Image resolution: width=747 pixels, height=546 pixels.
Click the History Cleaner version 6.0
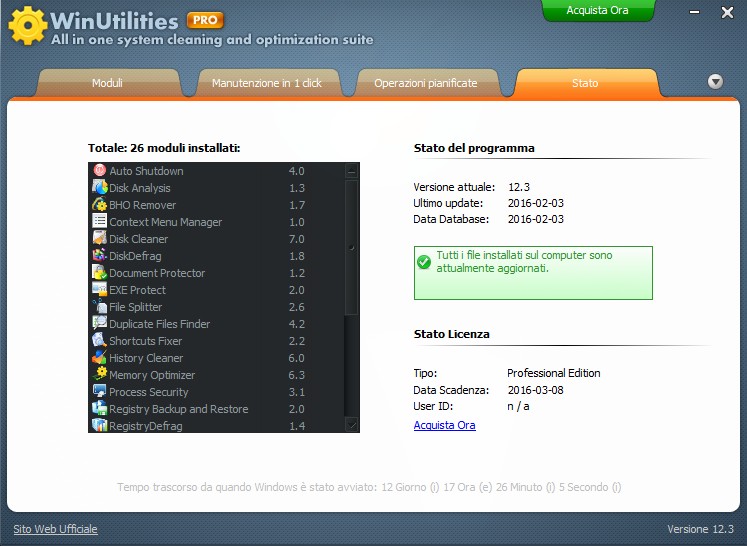296,358
